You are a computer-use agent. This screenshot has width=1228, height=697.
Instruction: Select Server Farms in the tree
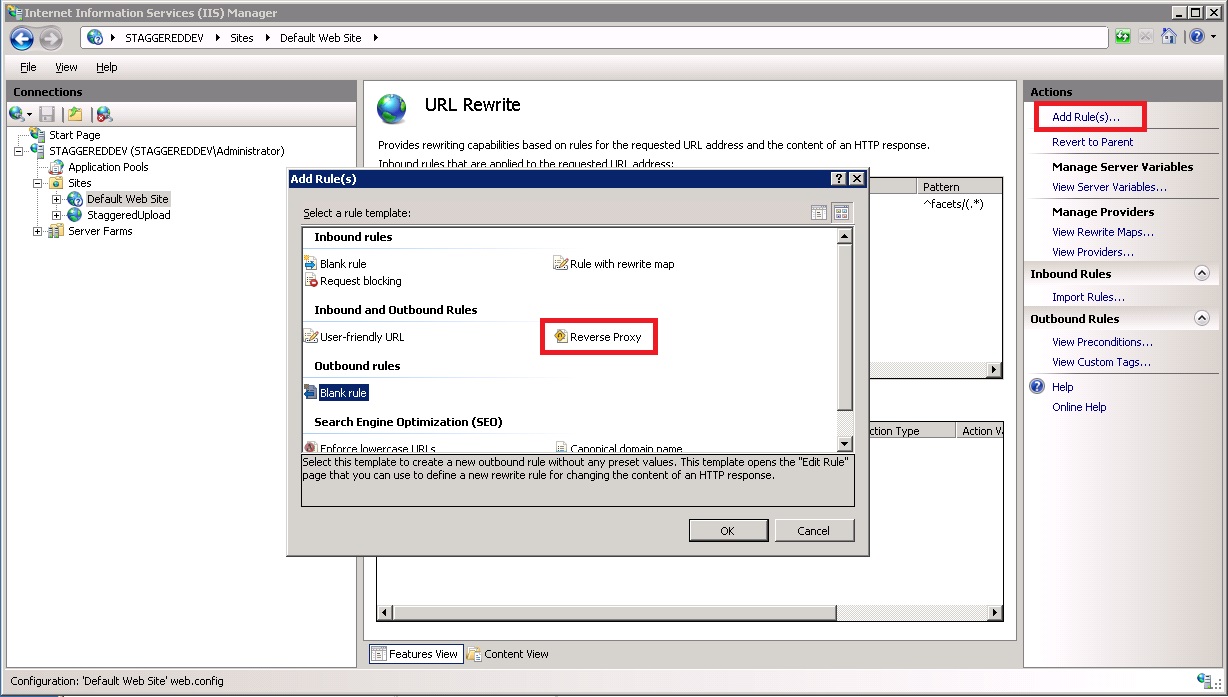[100, 231]
